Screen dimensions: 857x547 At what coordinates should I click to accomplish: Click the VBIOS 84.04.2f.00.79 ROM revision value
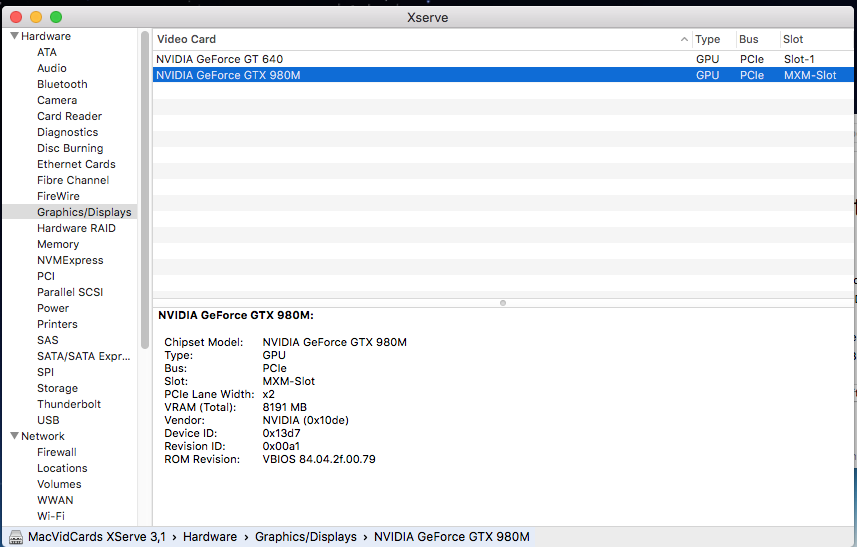tap(319, 459)
